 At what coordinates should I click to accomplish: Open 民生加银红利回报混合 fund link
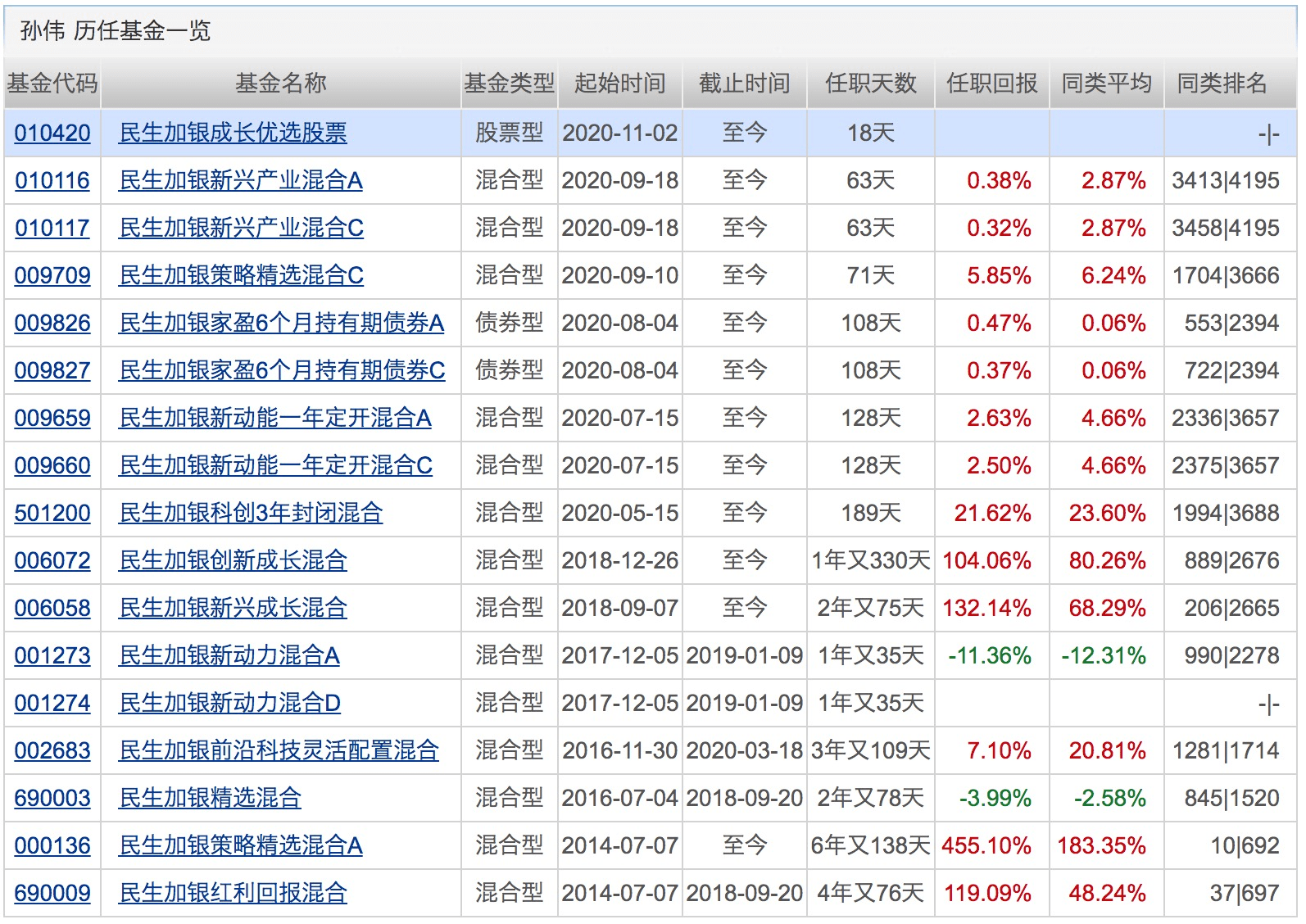[234, 893]
